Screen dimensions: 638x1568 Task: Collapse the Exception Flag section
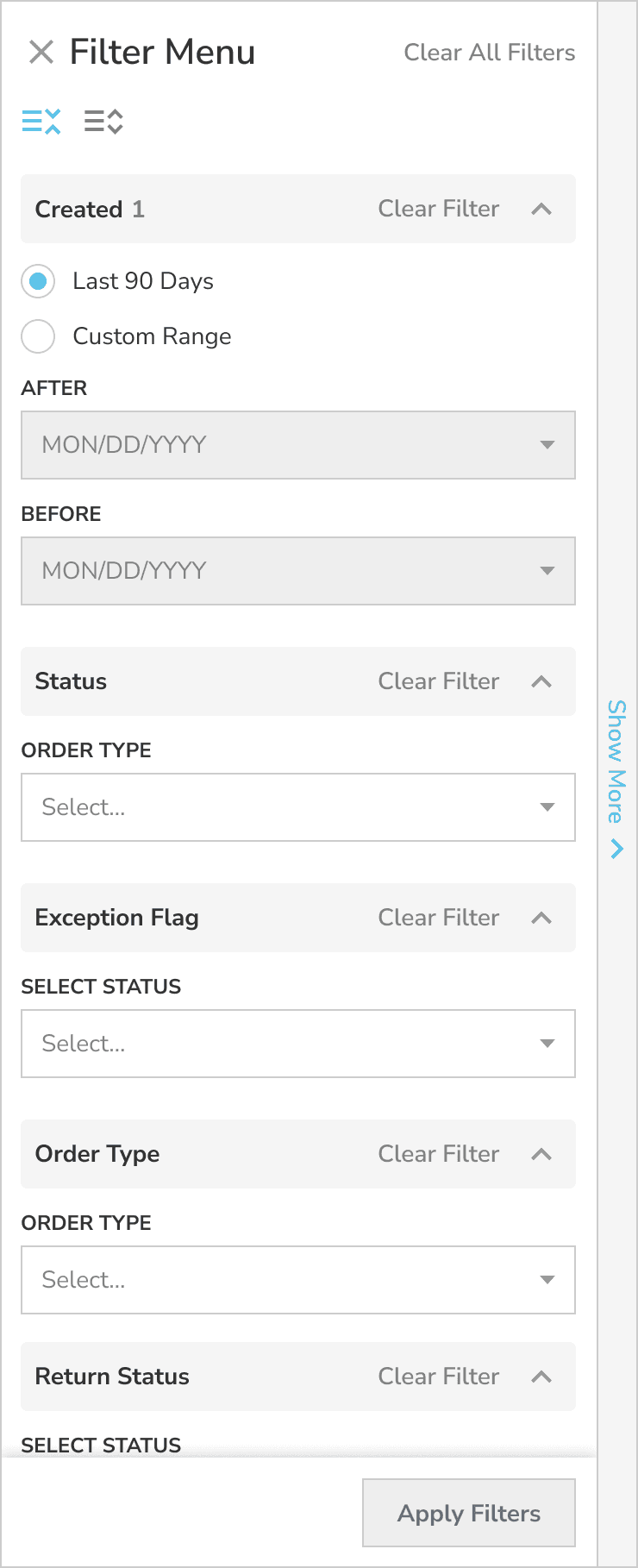click(x=541, y=918)
